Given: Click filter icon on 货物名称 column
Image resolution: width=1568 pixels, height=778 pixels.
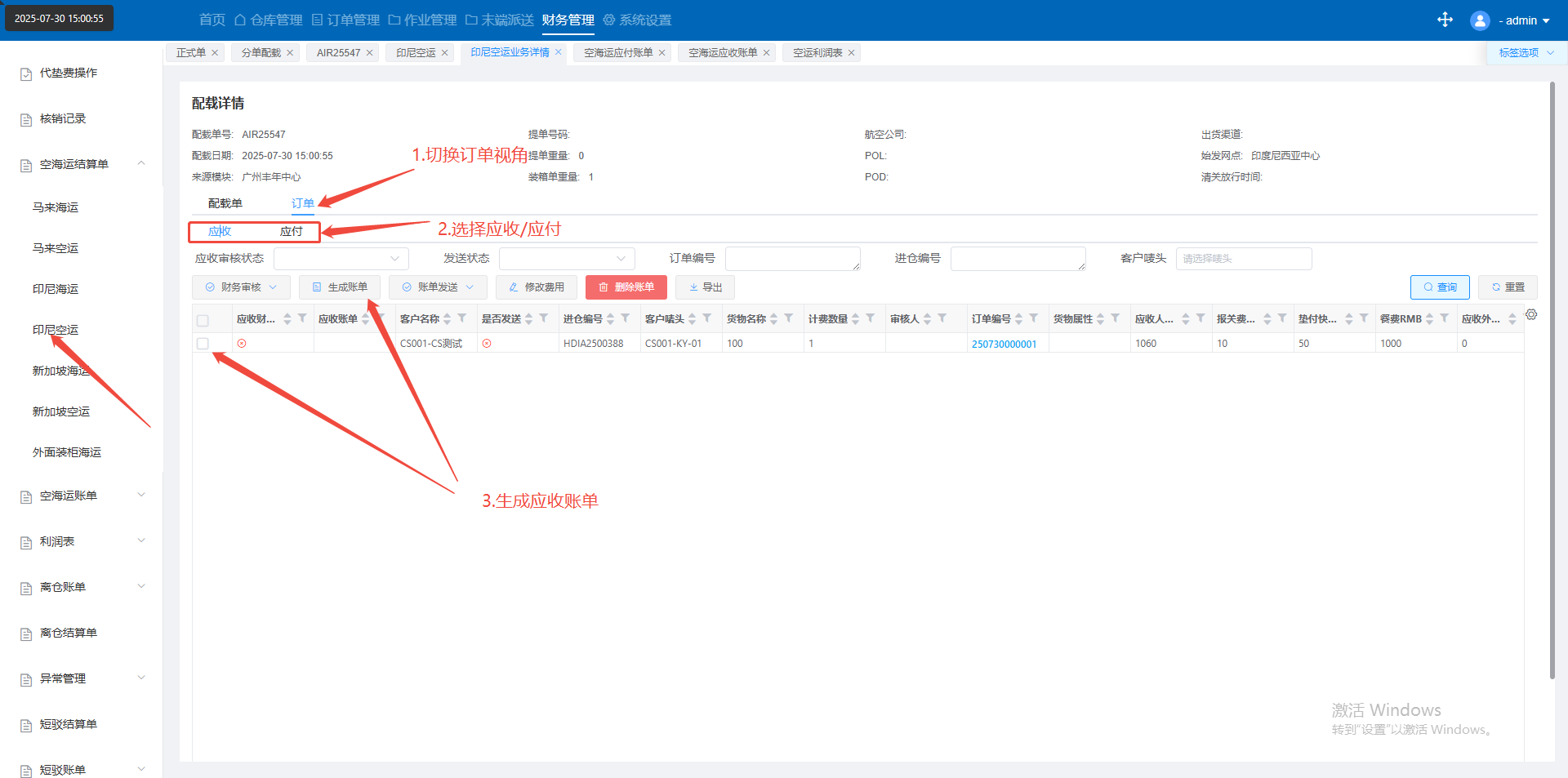Looking at the screenshot, I should pos(789,318).
